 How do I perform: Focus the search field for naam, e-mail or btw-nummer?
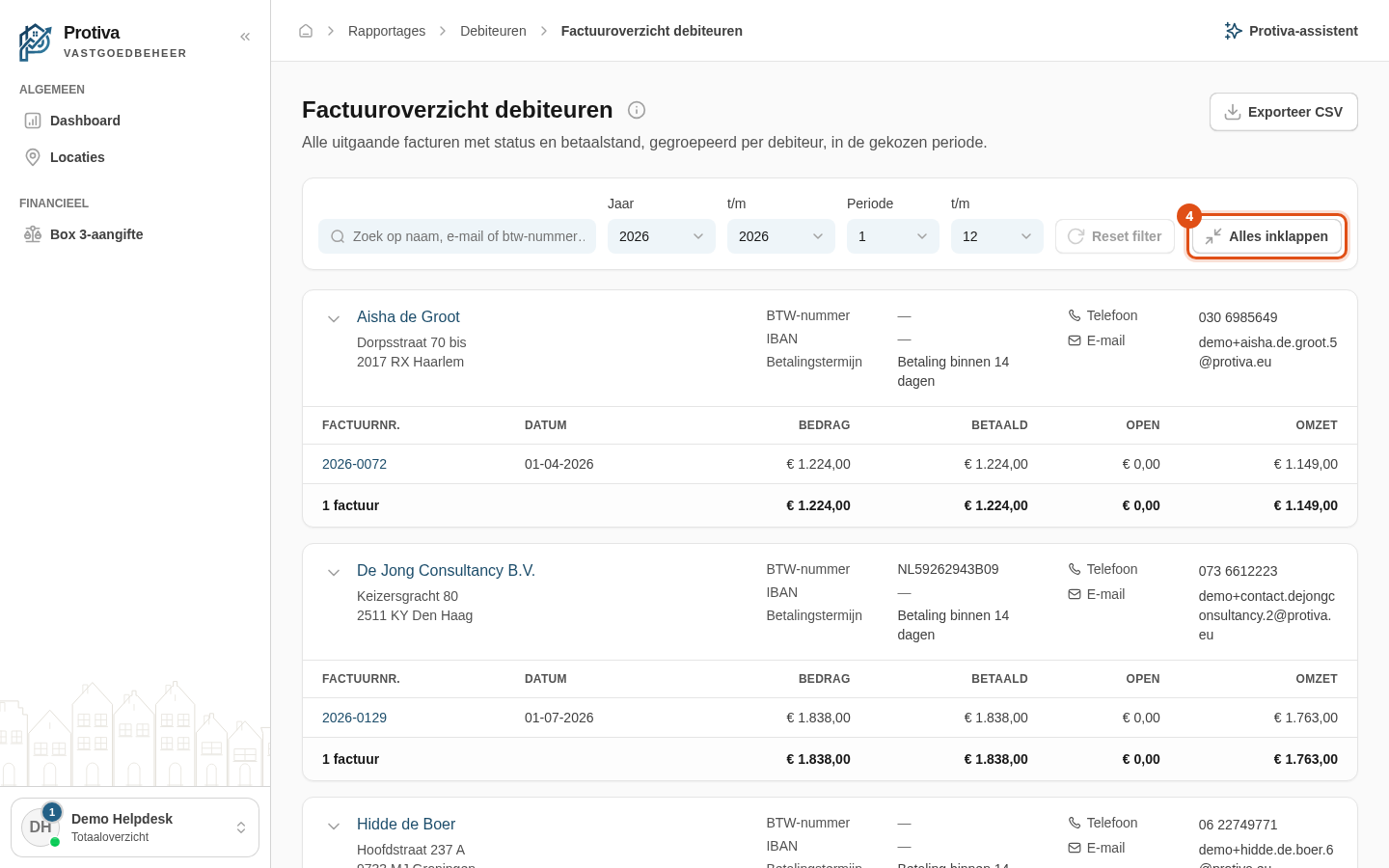point(457,236)
